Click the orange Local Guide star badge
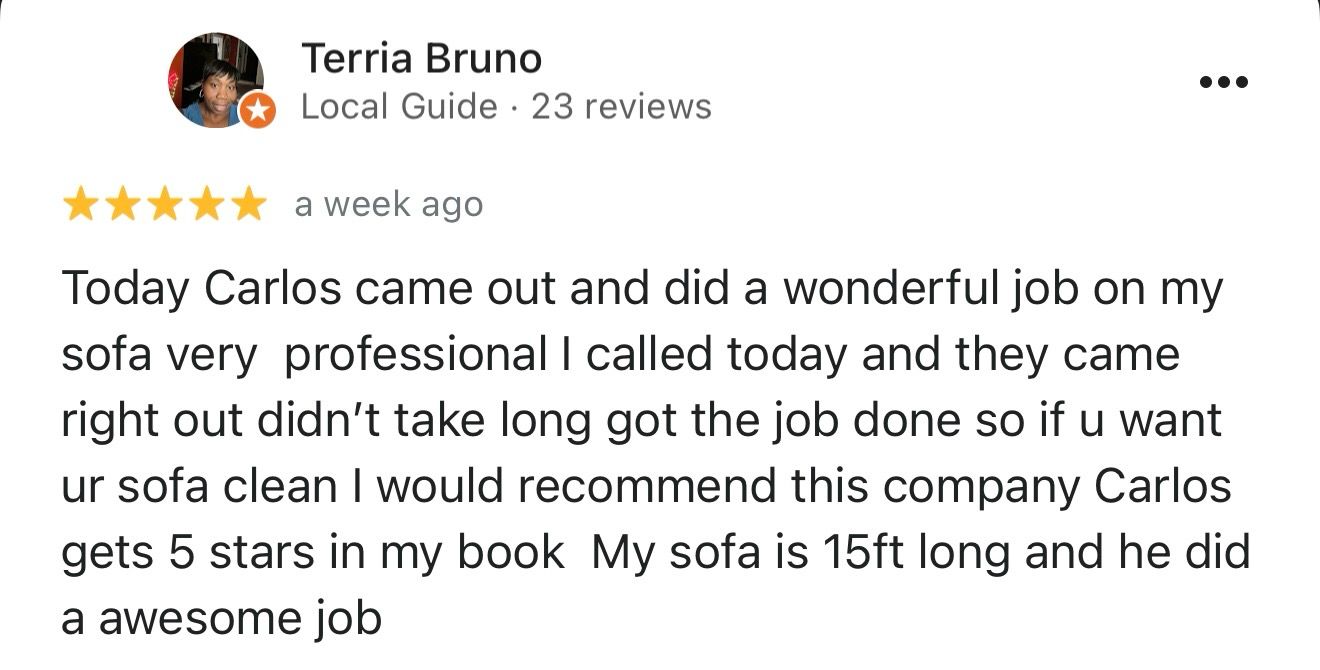 (x=259, y=111)
